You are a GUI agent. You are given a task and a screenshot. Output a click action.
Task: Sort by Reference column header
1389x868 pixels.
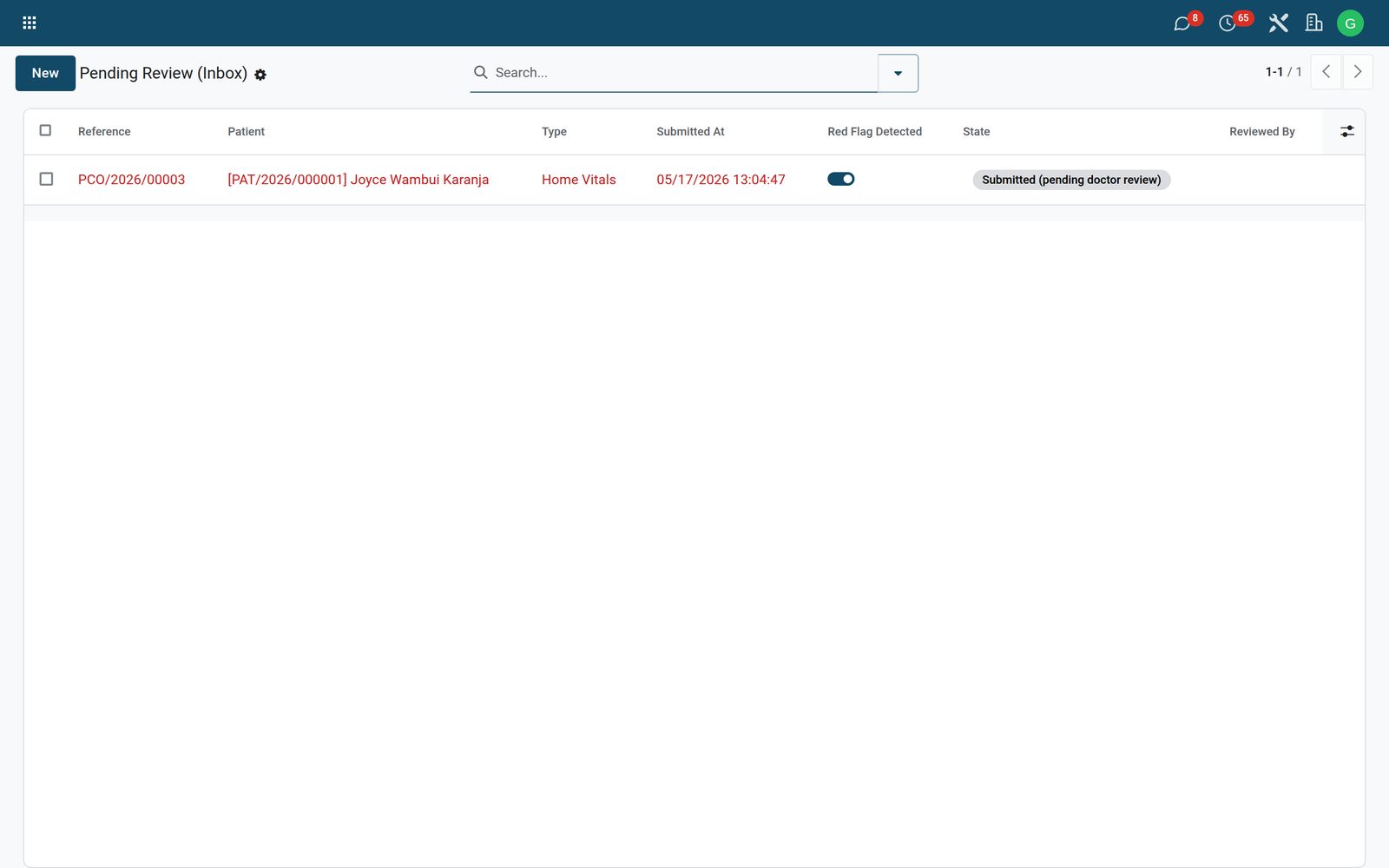[x=104, y=132]
